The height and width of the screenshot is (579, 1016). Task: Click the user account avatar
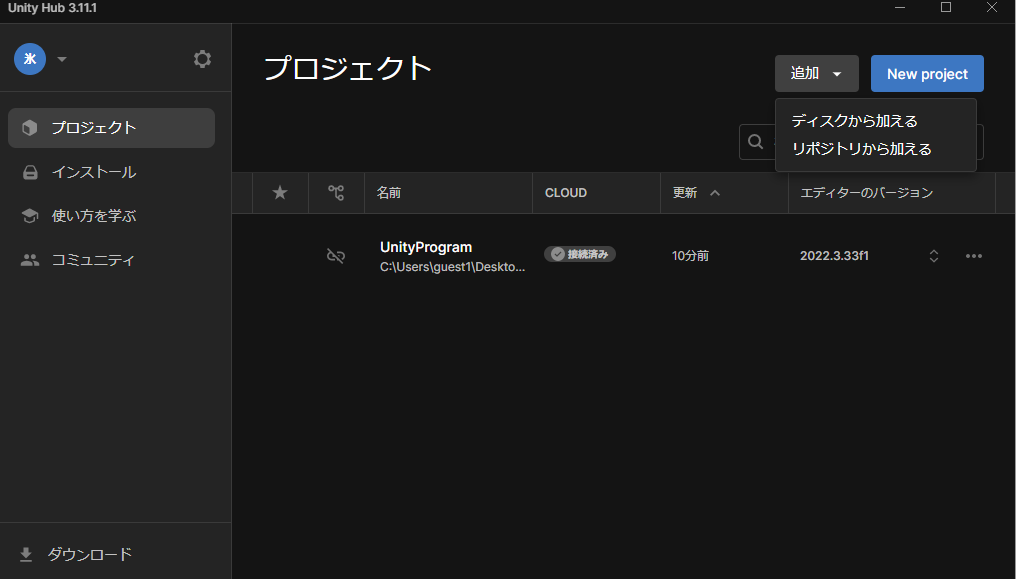pos(30,59)
